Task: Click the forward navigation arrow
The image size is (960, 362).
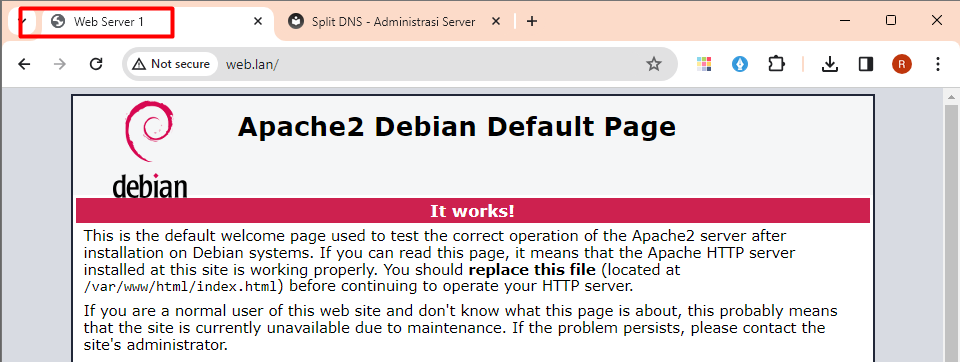Action: 60,64
